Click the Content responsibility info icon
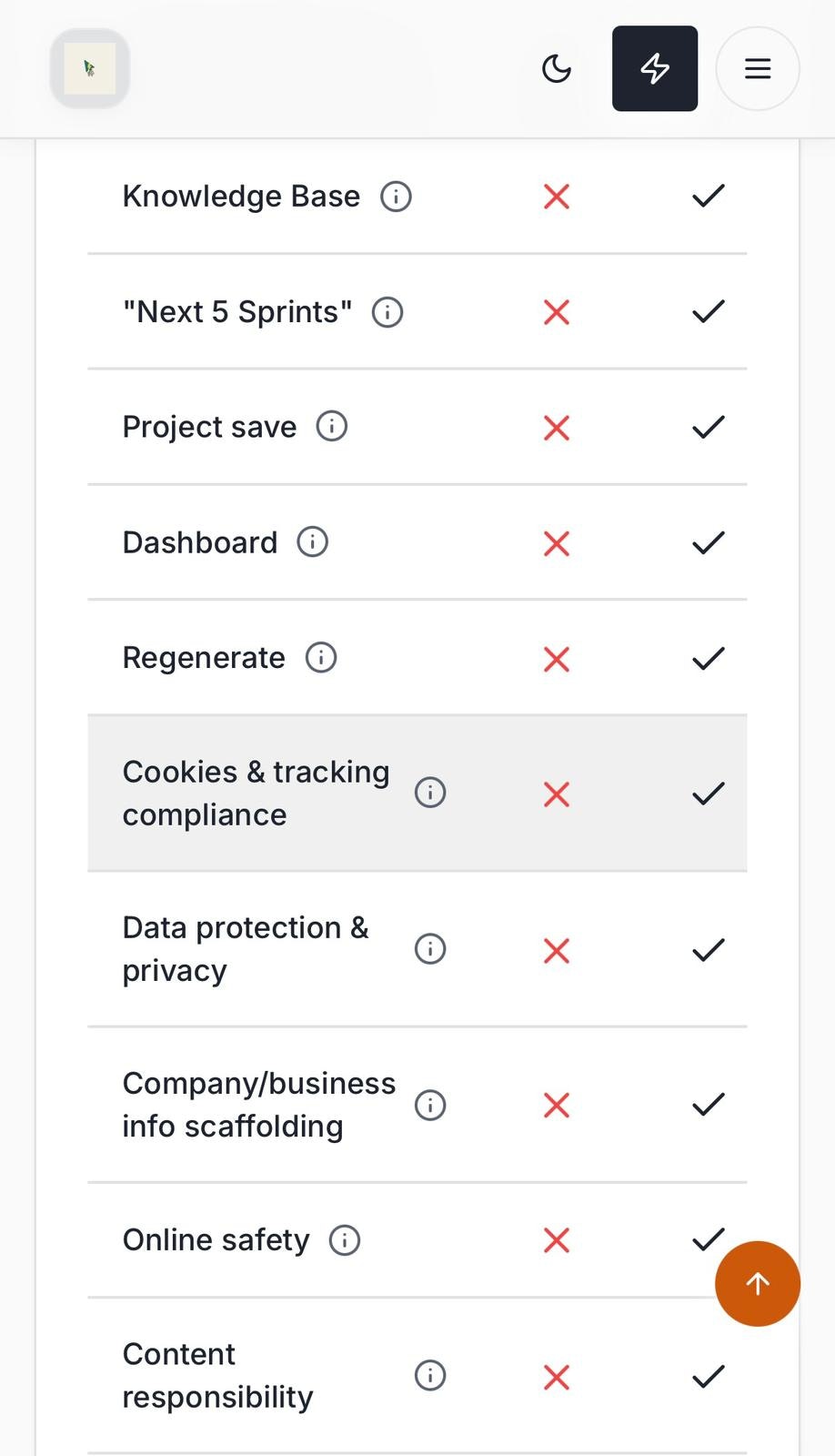 pyautogui.click(x=430, y=1375)
